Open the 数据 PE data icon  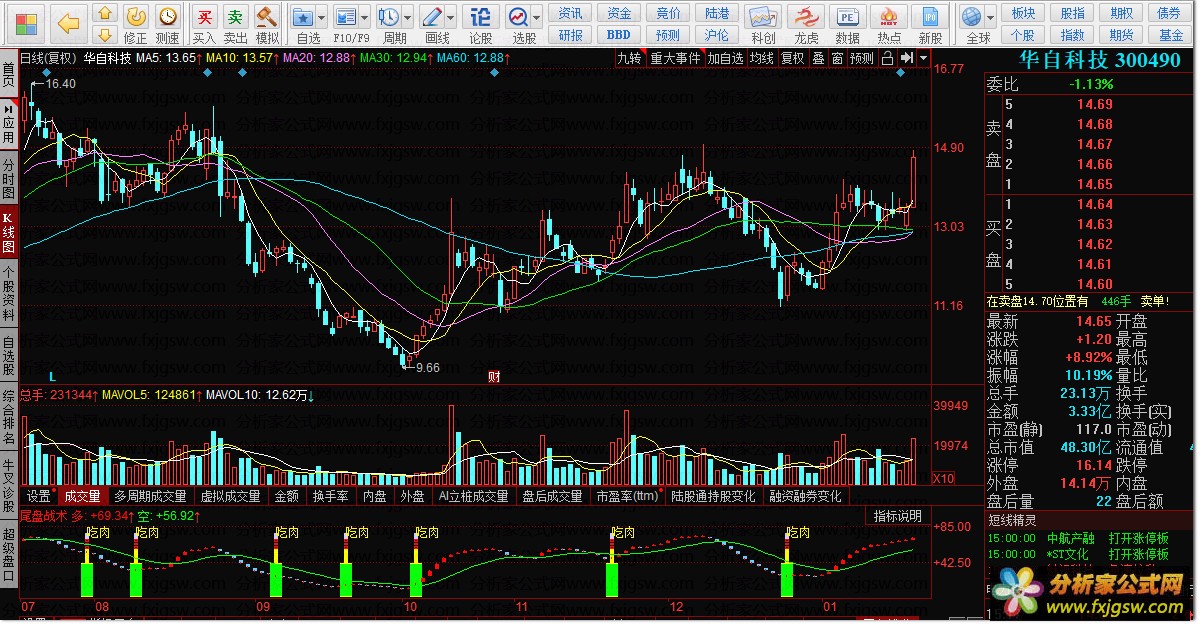tap(848, 24)
